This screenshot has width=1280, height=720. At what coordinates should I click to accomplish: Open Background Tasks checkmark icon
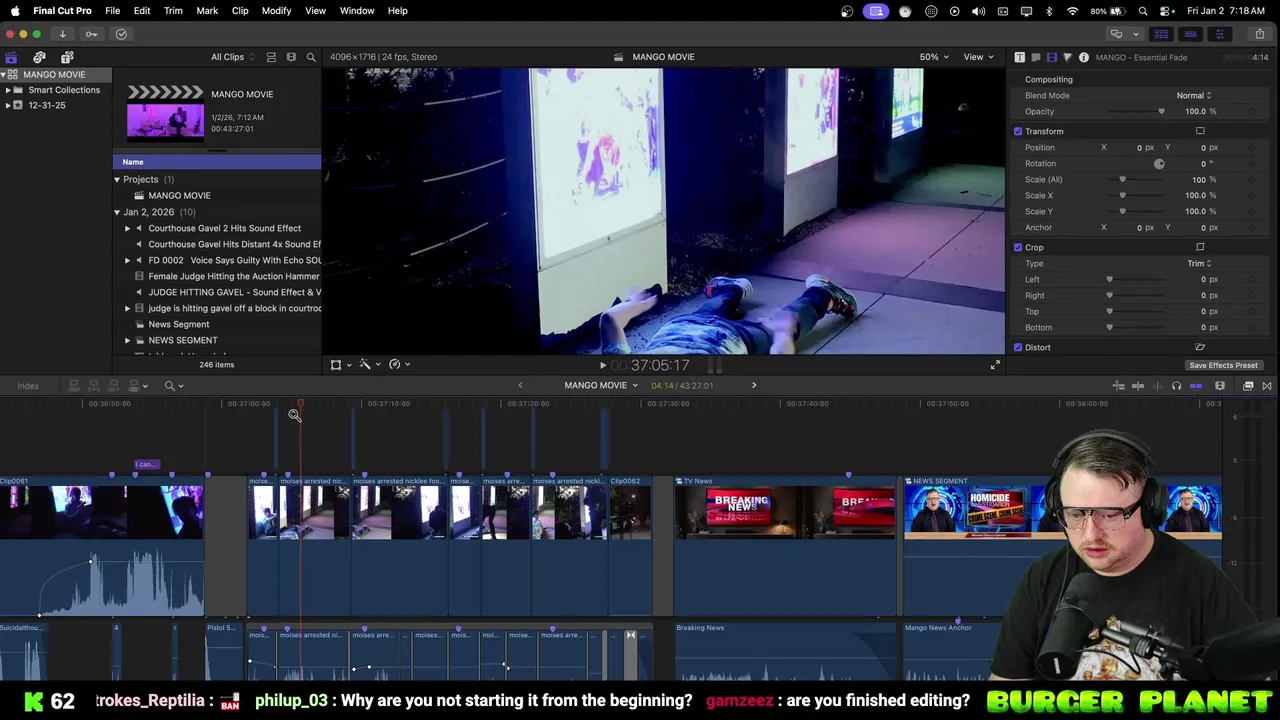click(x=121, y=34)
